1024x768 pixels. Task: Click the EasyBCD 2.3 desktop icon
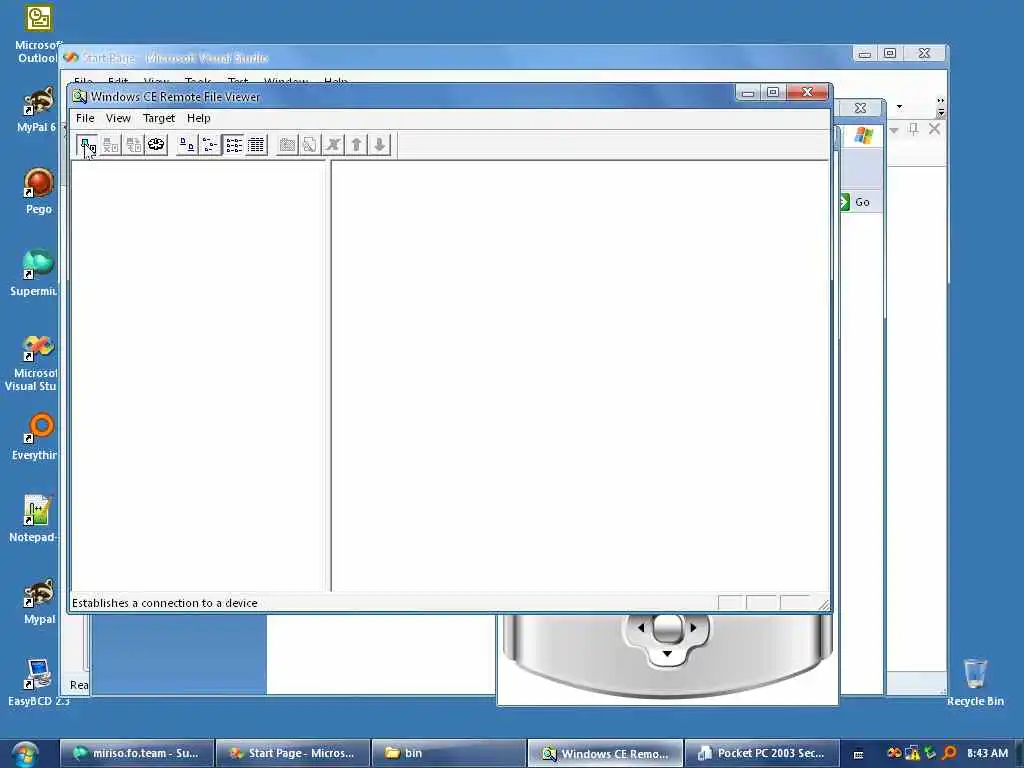click(38, 682)
